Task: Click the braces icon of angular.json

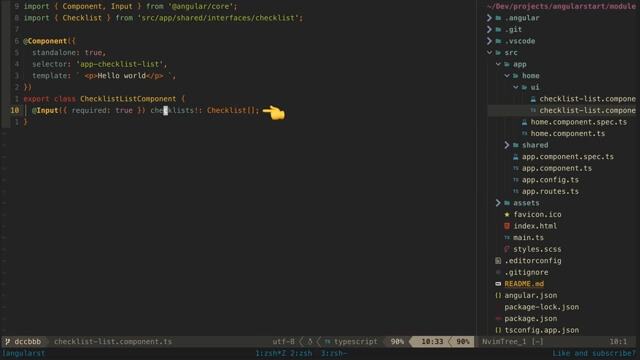Action: tap(498, 295)
